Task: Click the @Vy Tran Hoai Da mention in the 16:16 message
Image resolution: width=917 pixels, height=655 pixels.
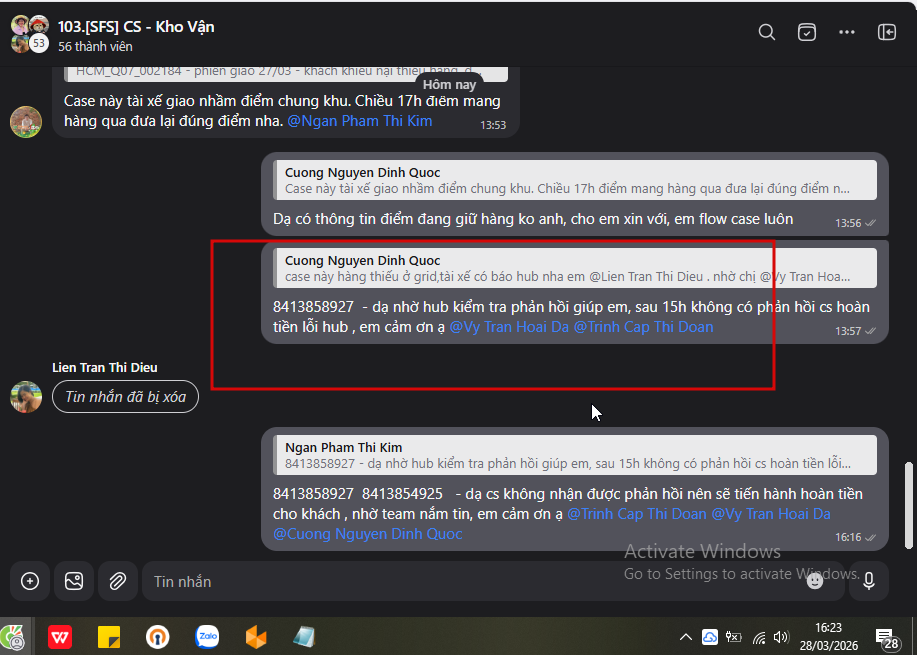Action: click(771, 514)
